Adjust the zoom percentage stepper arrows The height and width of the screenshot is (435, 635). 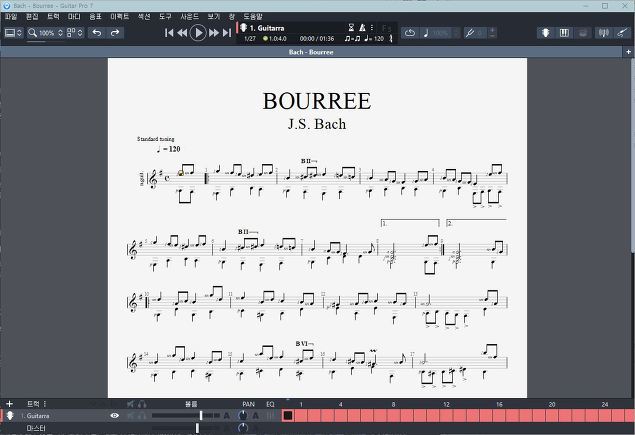(60, 33)
